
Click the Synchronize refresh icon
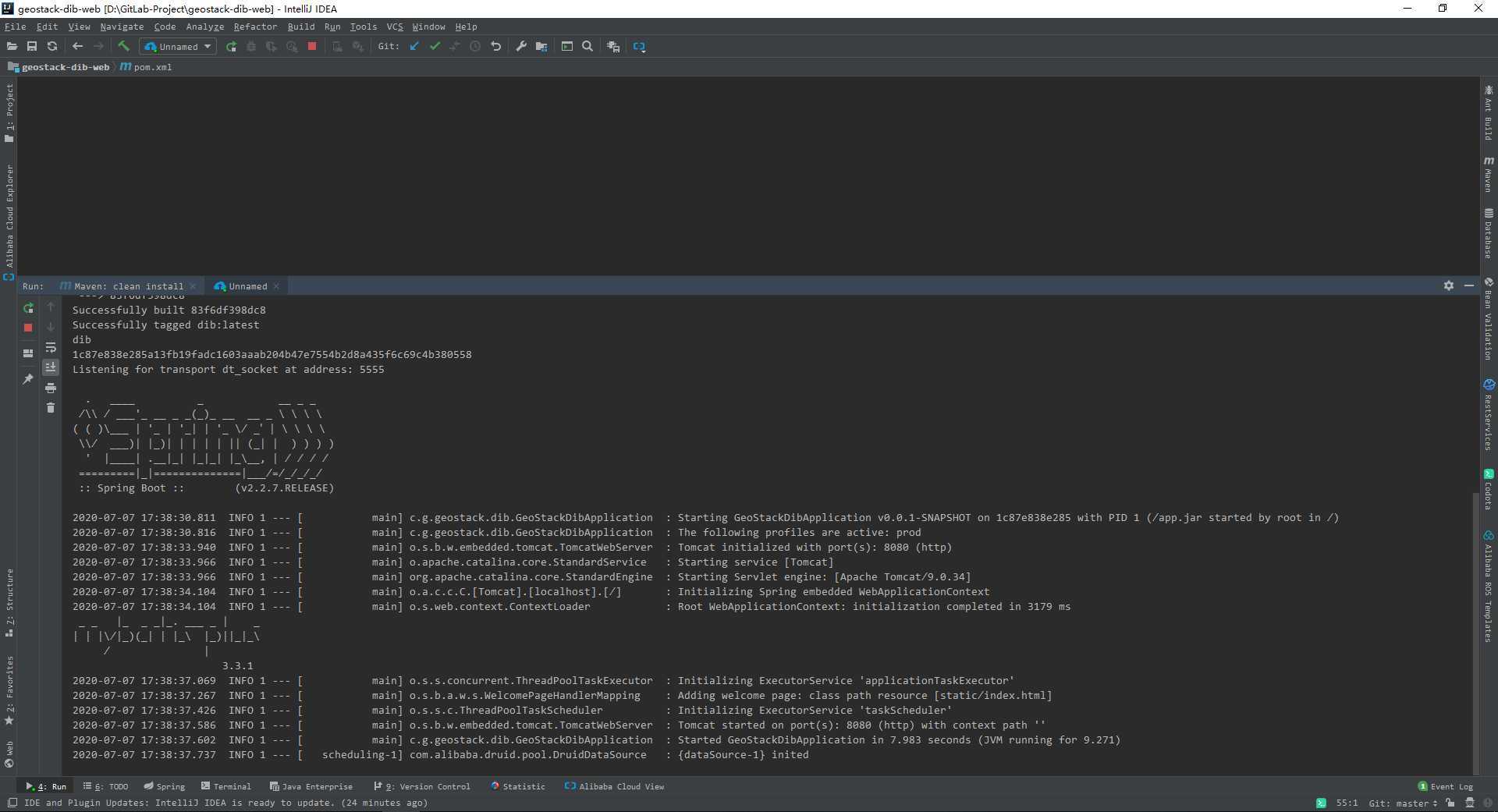click(52, 47)
